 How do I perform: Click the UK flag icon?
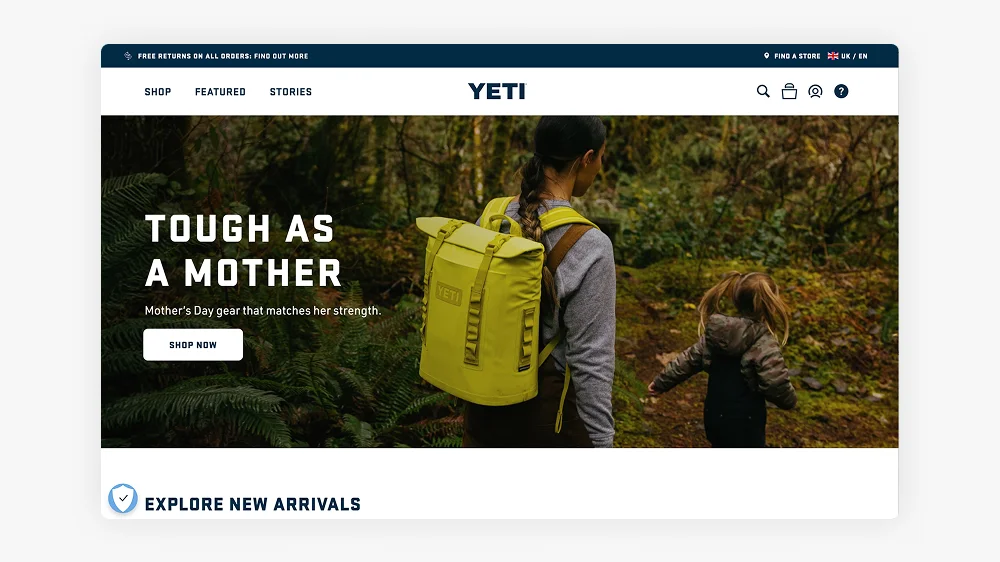(x=833, y=55)
